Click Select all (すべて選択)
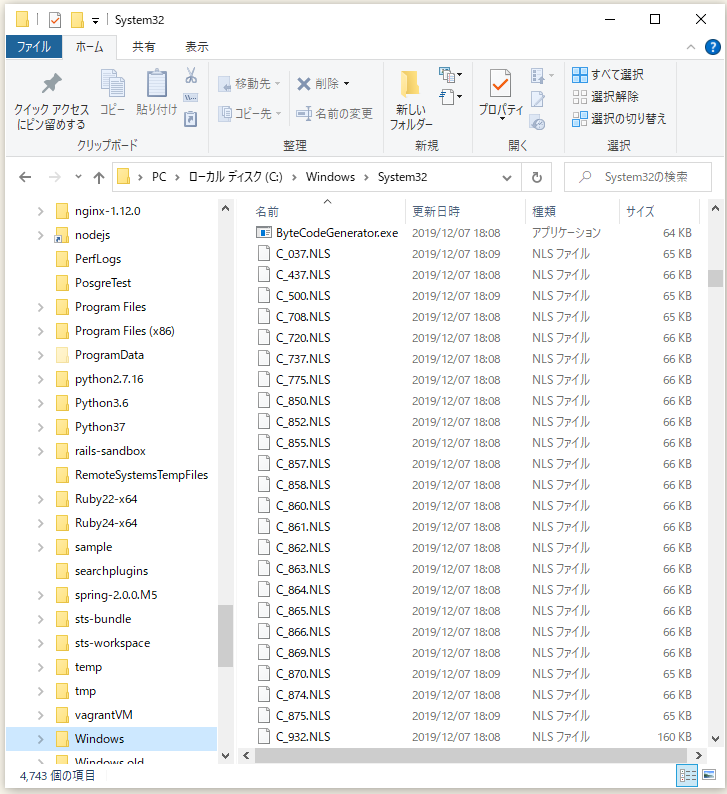The image size is (727, 794). click(x=608, y=75)
